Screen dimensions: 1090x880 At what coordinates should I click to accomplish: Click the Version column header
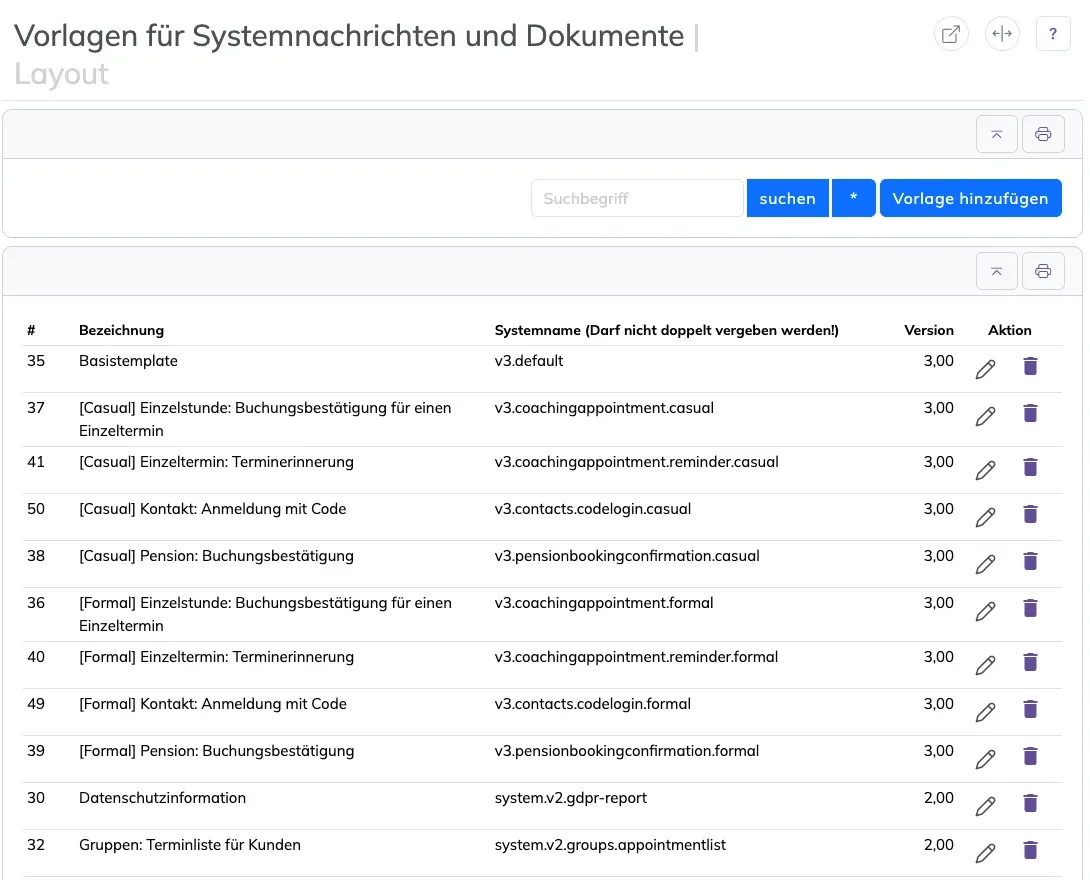pyautogui.click(x=929, y=330)
